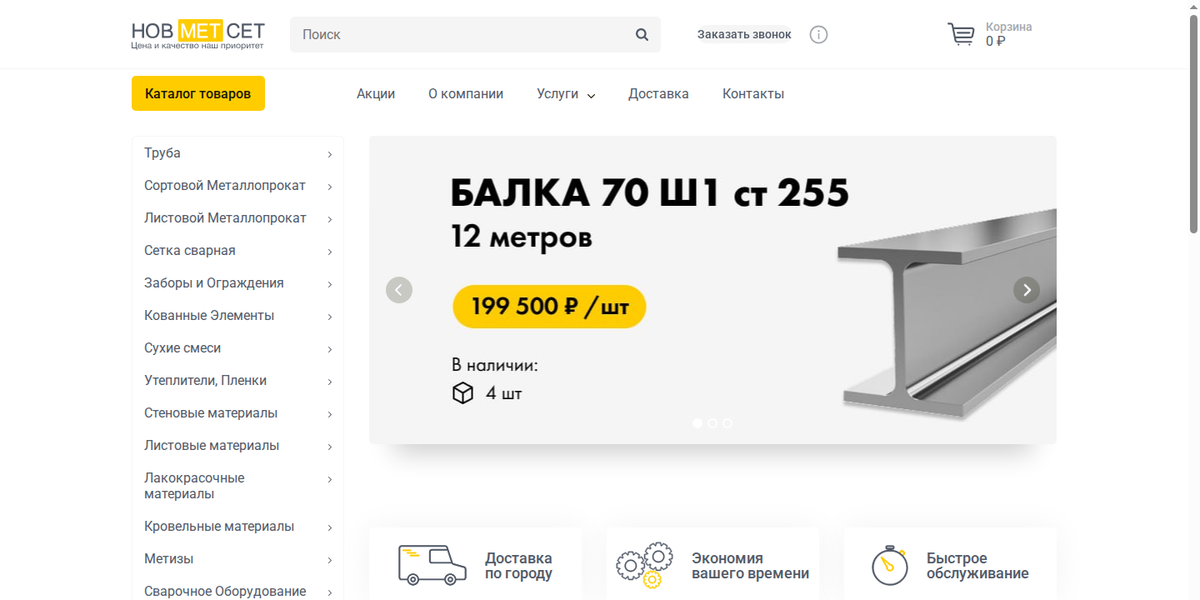Open Утеплители, Пленки category link
This screenshot has width=1200, height=600.
click(205, 381)
